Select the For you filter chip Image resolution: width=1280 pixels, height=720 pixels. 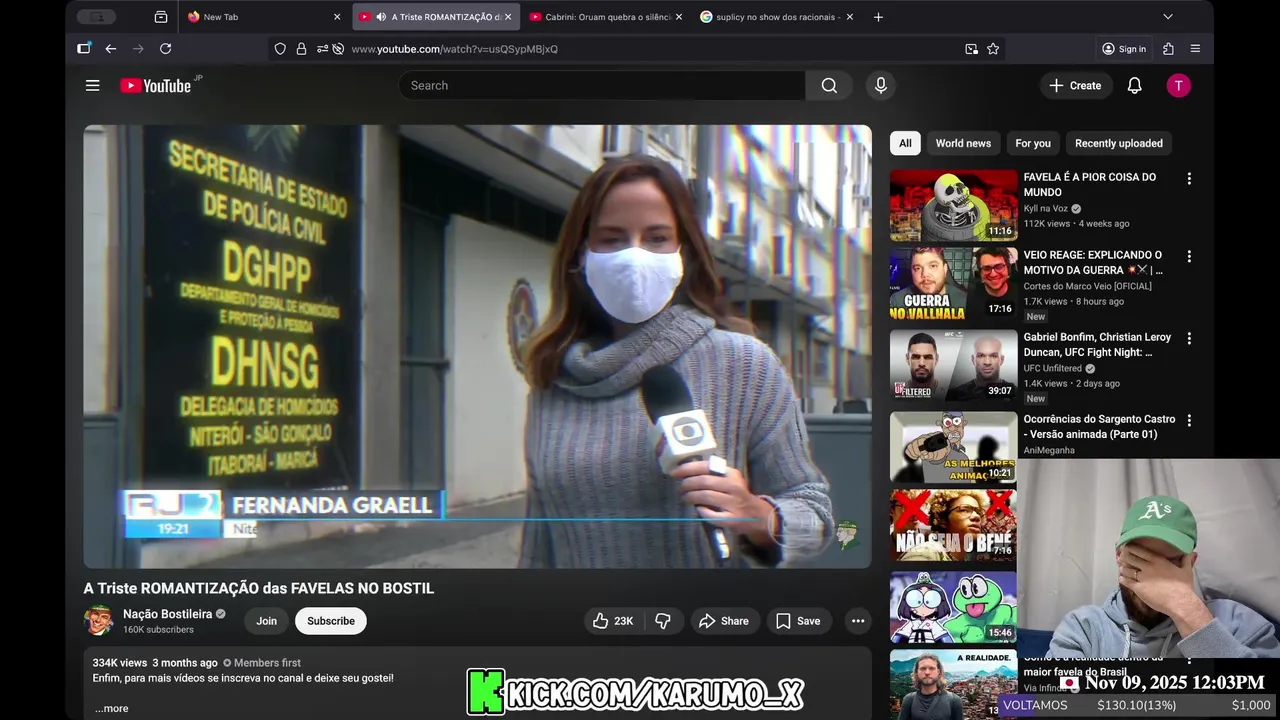tap(1033, 143)
